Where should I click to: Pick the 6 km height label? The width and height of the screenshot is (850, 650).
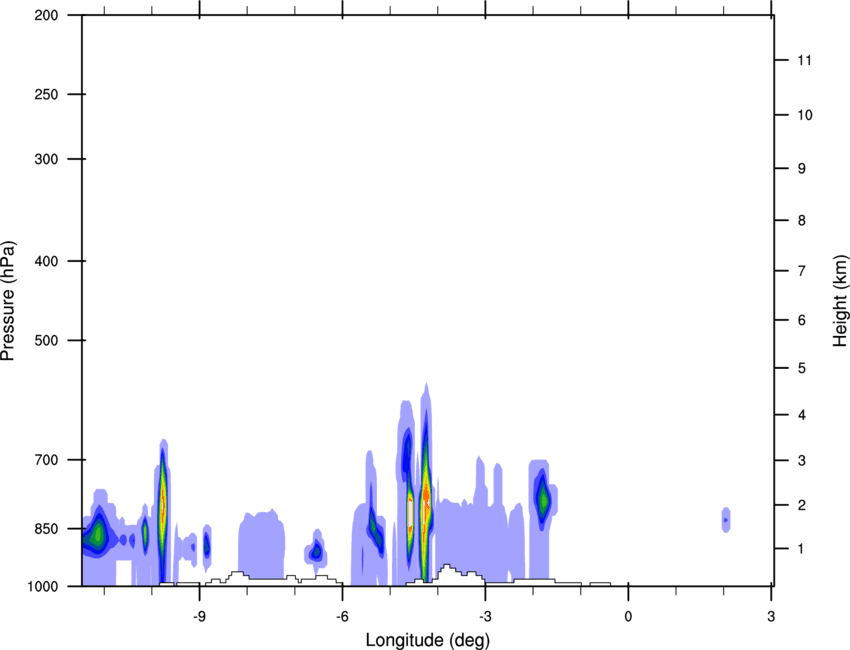coord(802,320)
